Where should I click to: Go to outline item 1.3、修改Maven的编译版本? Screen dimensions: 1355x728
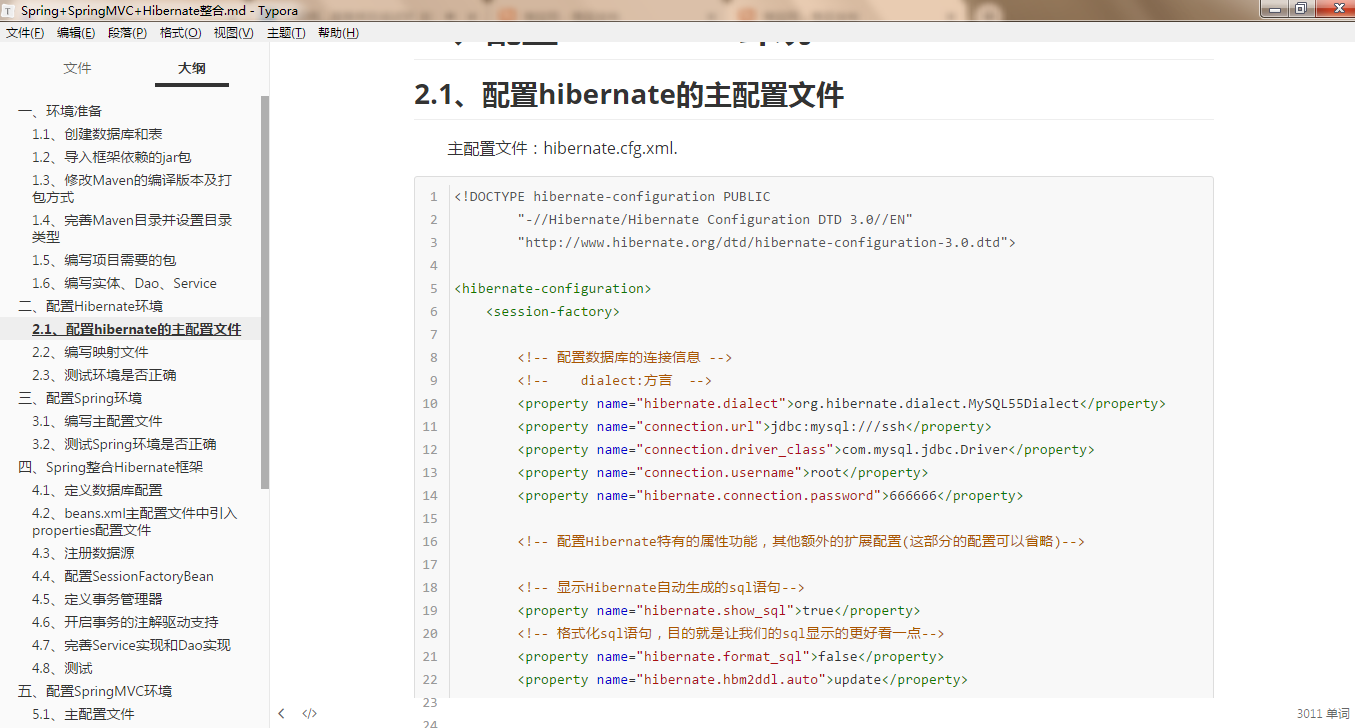(132, 188)
